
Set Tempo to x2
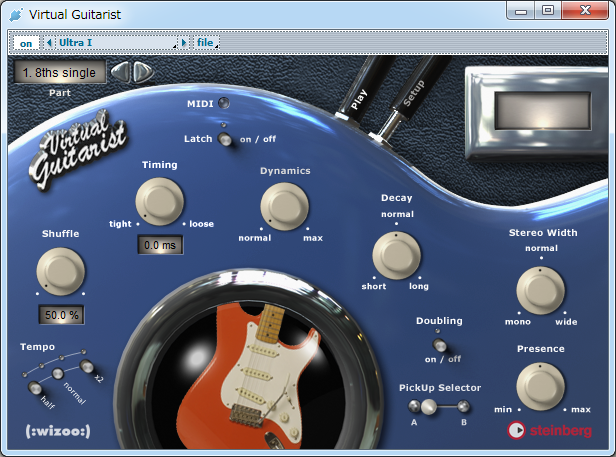click(x=86, y=366)
